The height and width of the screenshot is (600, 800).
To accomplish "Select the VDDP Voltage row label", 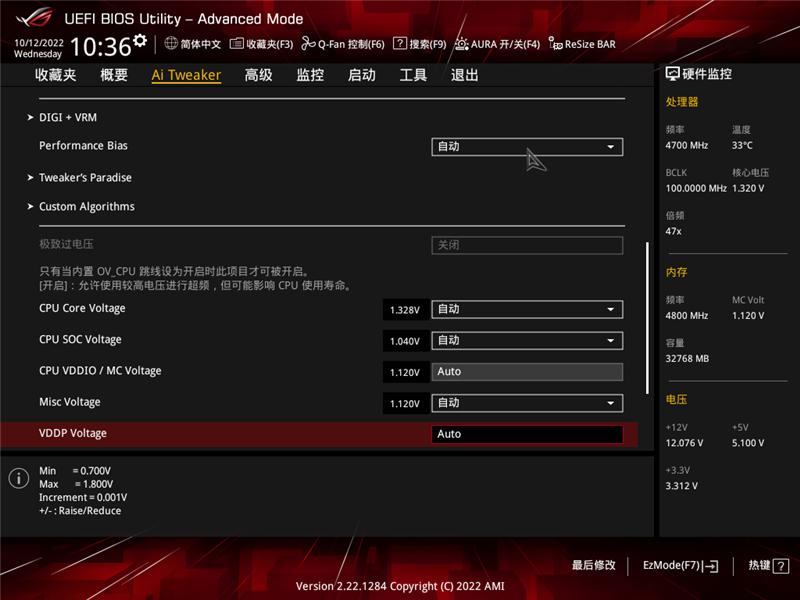I will [73, 433].
